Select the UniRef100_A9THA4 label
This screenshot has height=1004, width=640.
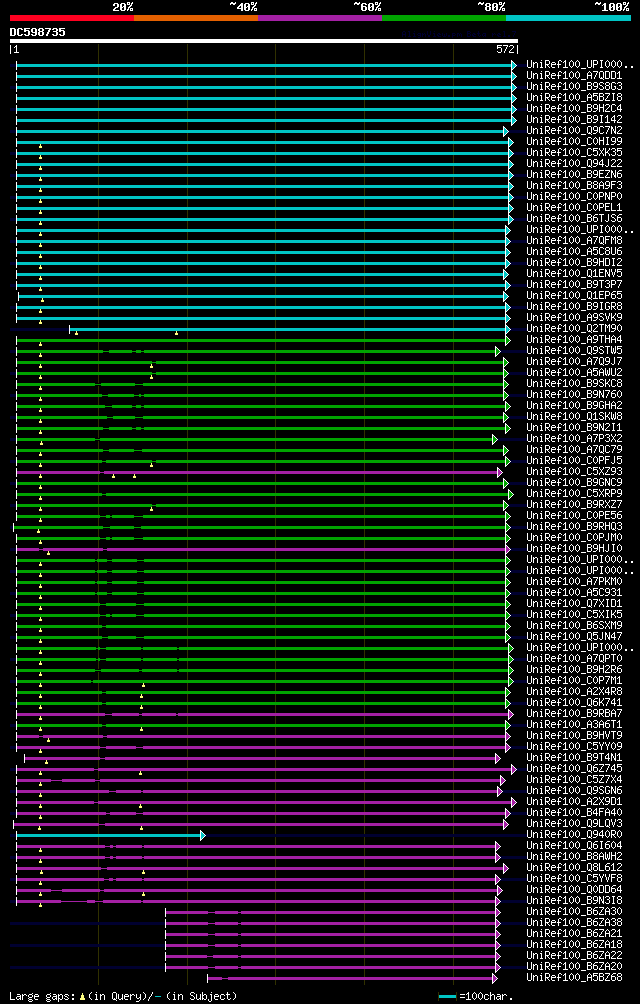click(x=574, y=339)
